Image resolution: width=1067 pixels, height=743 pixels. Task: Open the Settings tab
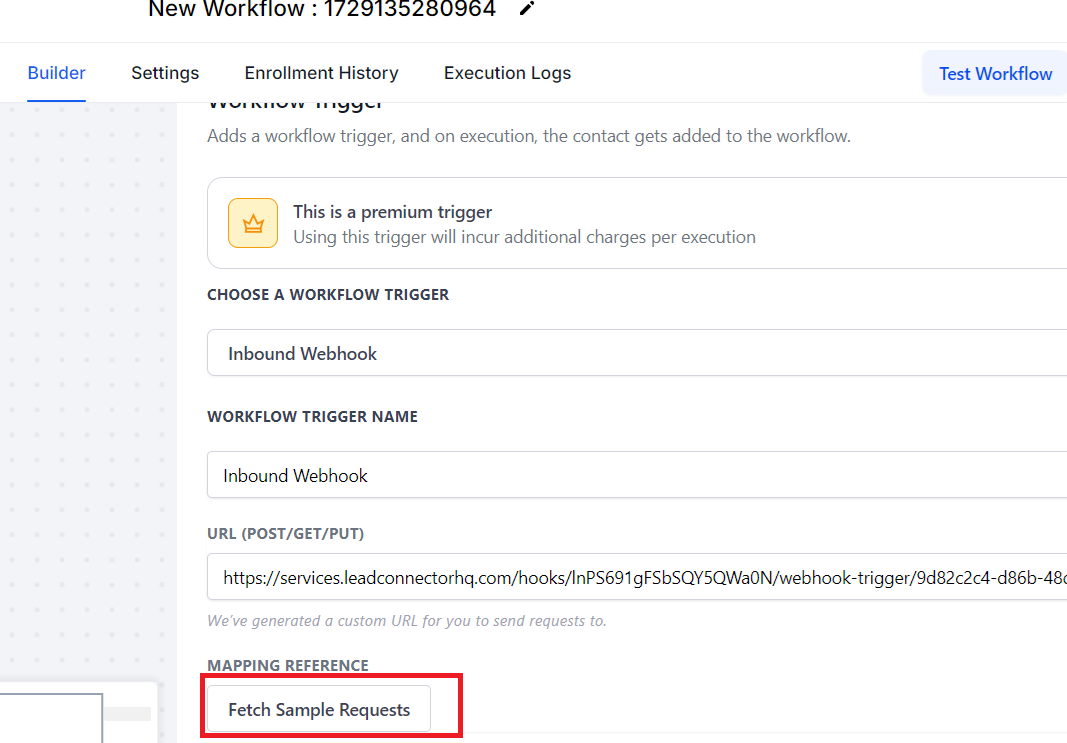(x=165, y=73)
